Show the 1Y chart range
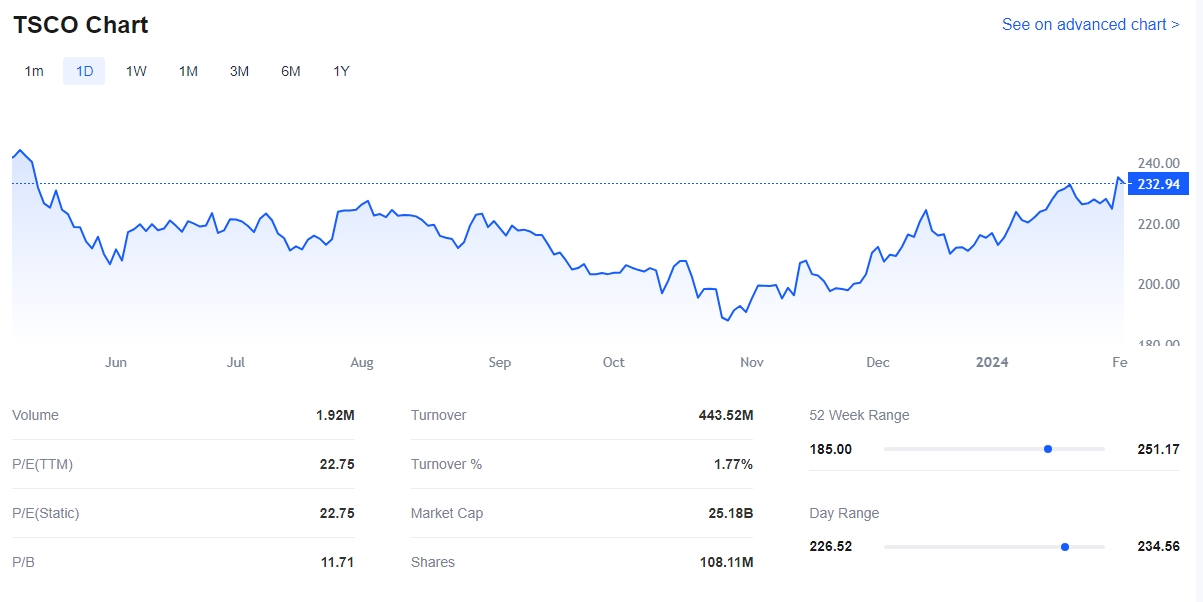Image resolution: width=1203 pixels, height=602 pixels. (x=341, y=71)
